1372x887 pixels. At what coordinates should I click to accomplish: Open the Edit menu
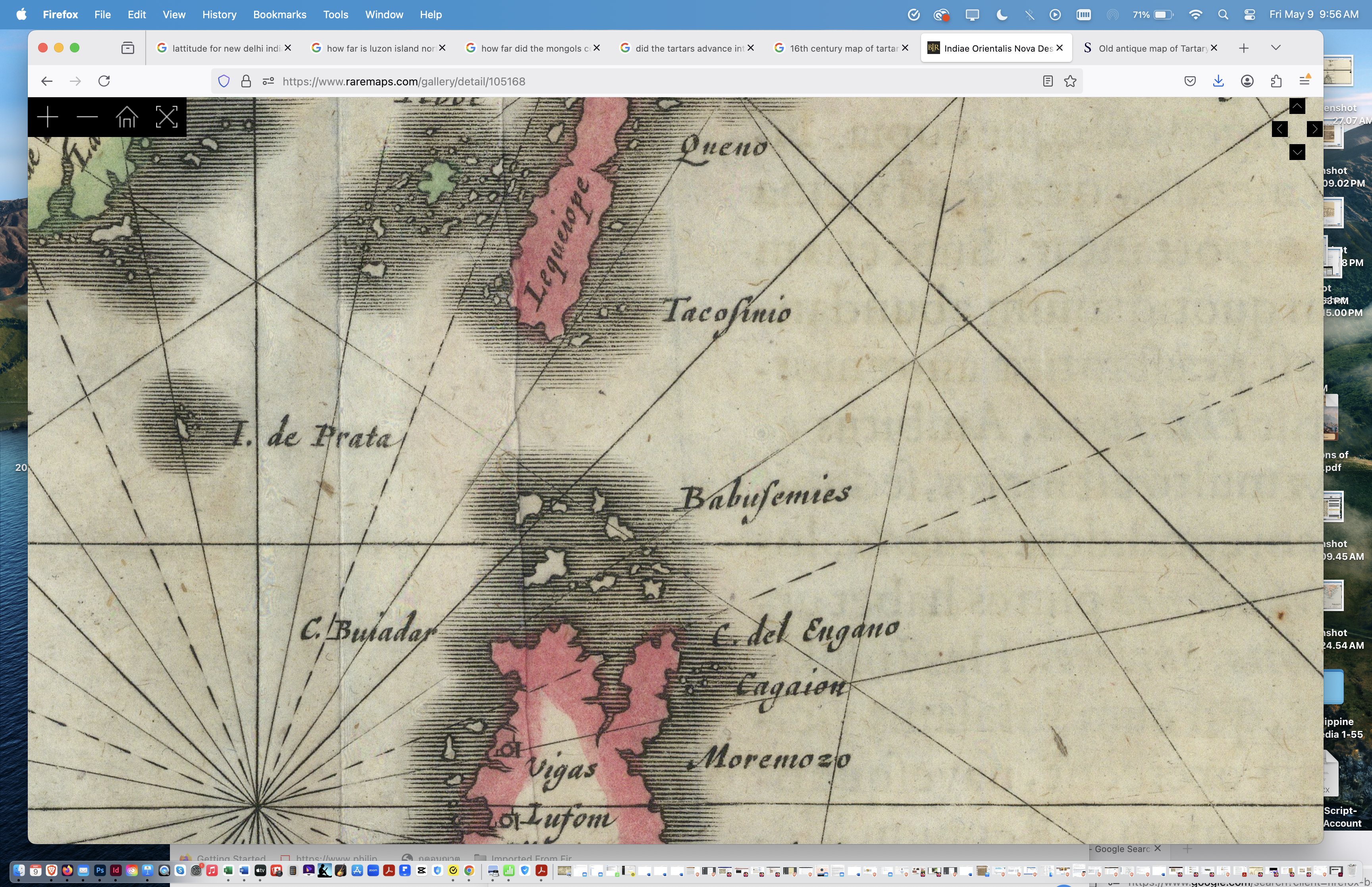137,14
